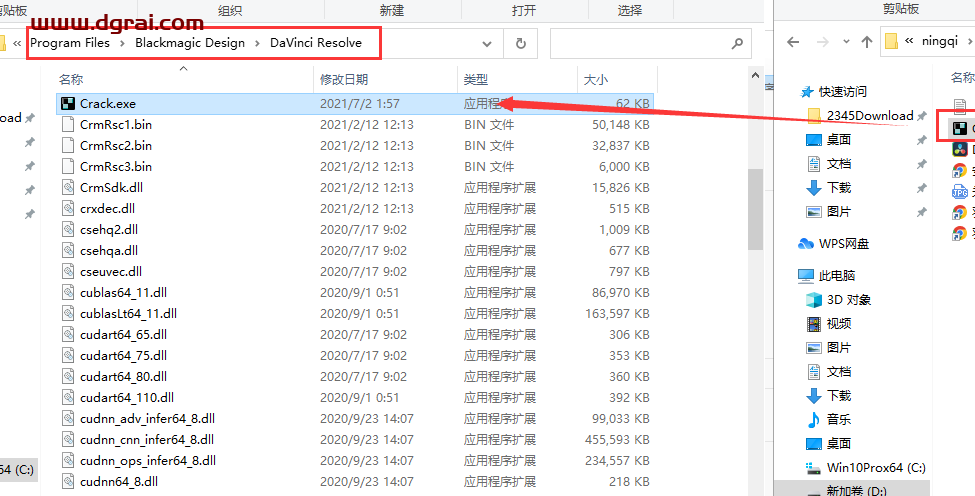Viewport: 975px width, 496px height.
Task: Click the 下载 arrow icon under 快速访问
Action: tap(814, 188)
